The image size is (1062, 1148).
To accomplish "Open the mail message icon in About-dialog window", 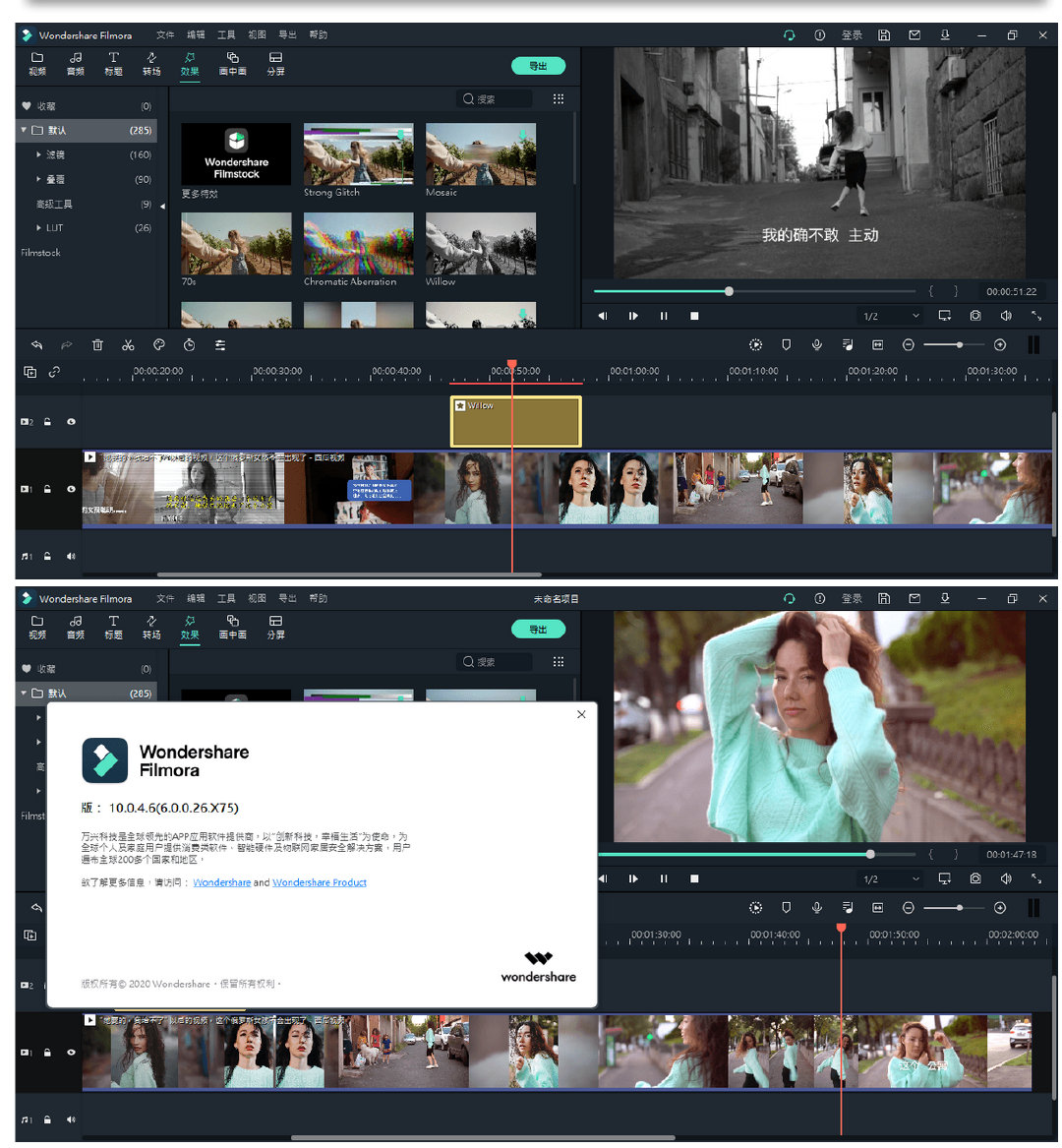I will click(x=914, y=598).
